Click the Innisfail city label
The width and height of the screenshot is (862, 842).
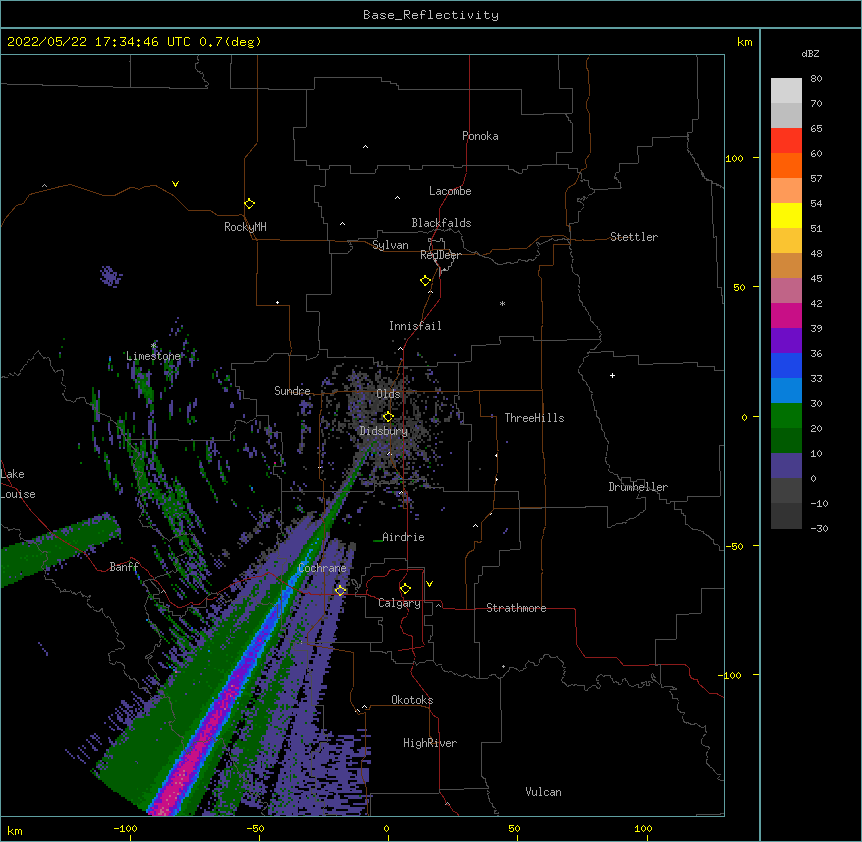click(415, 326)
